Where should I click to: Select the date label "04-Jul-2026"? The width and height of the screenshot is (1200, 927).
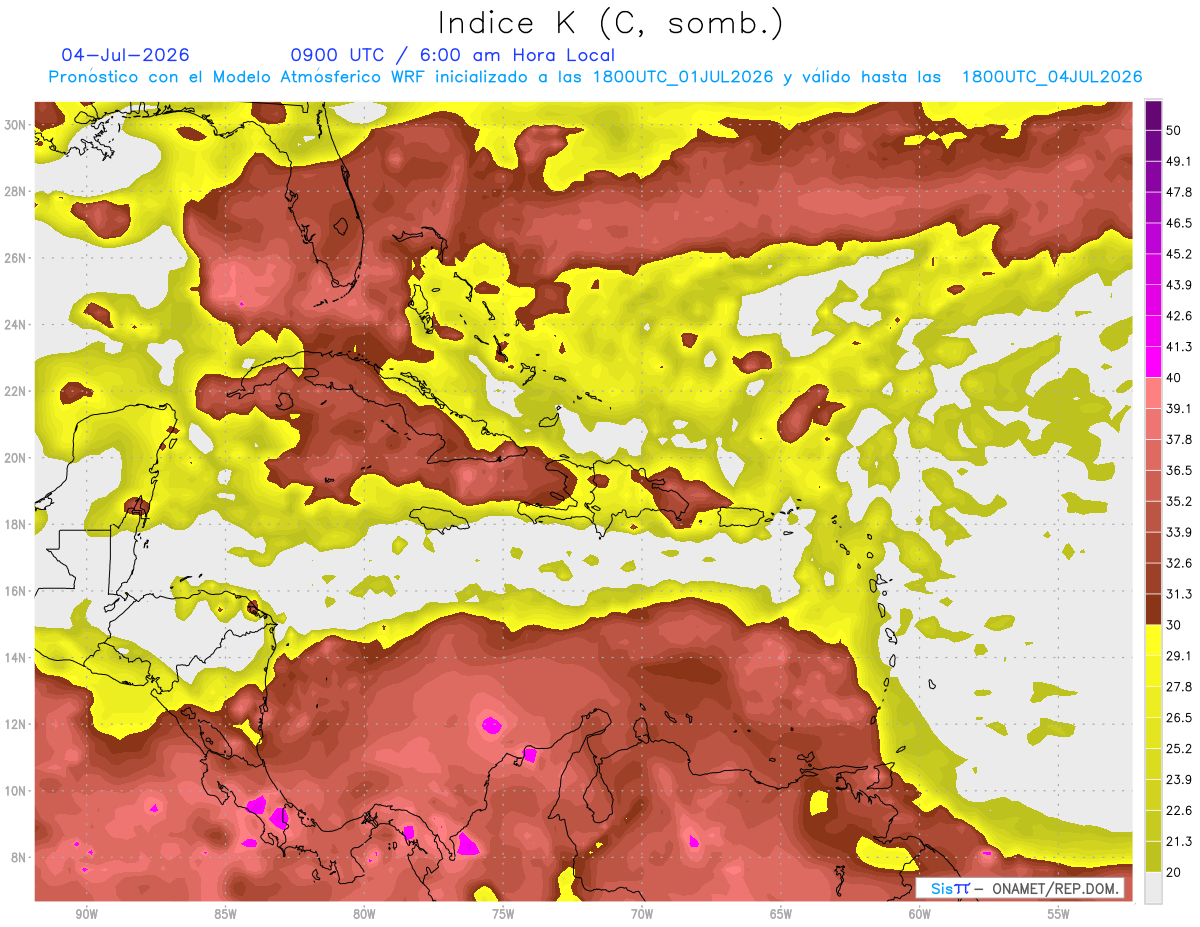pyautogui.click(x=125, y=55)
